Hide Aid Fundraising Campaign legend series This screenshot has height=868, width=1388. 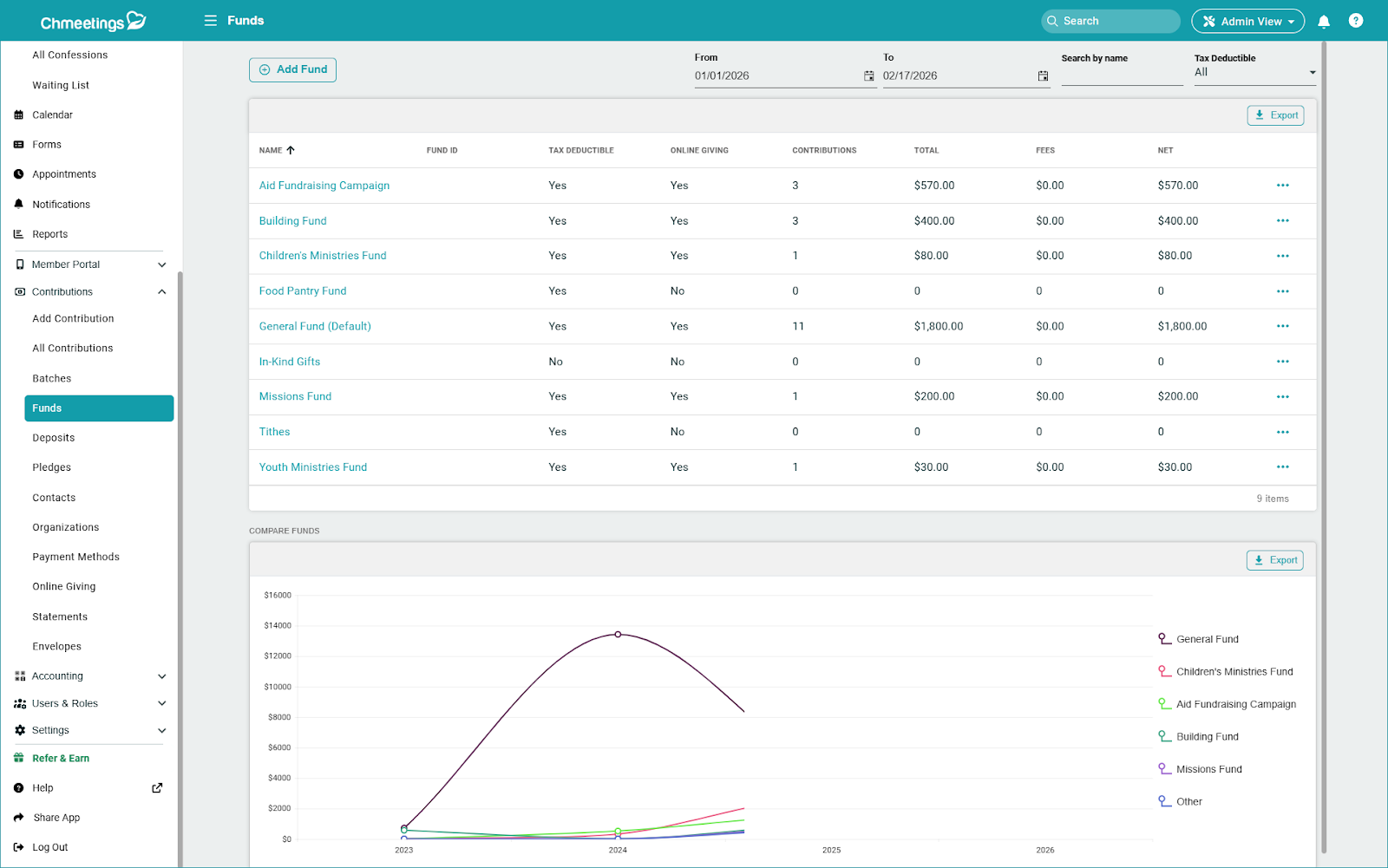1235,704
